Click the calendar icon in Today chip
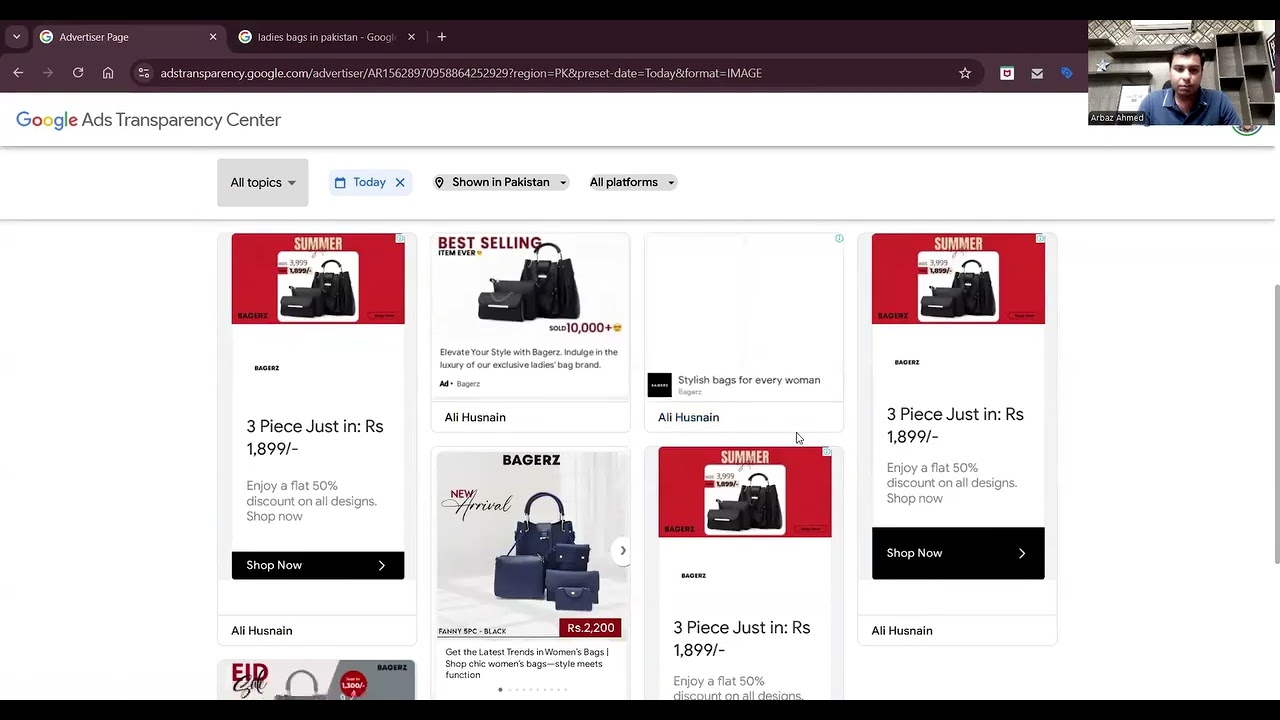The height and width of the screenshot is (720, 1280). [x=340, y=182]
